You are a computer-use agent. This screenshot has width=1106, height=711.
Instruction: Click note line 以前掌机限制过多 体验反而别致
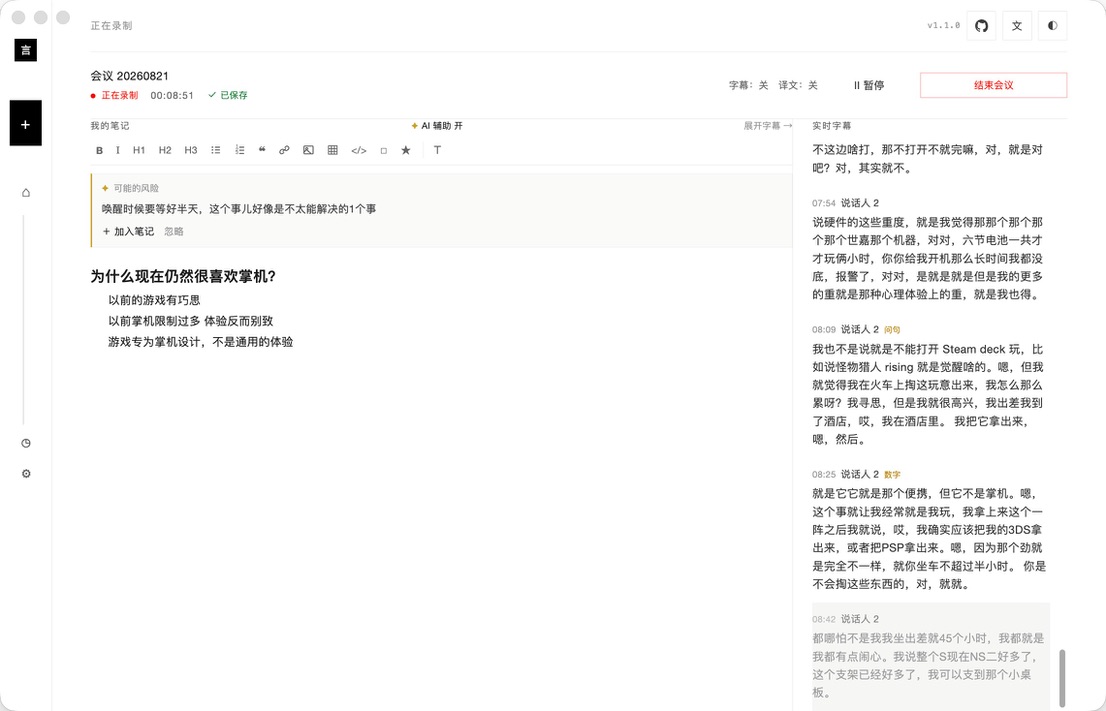[x=190, y=321]
